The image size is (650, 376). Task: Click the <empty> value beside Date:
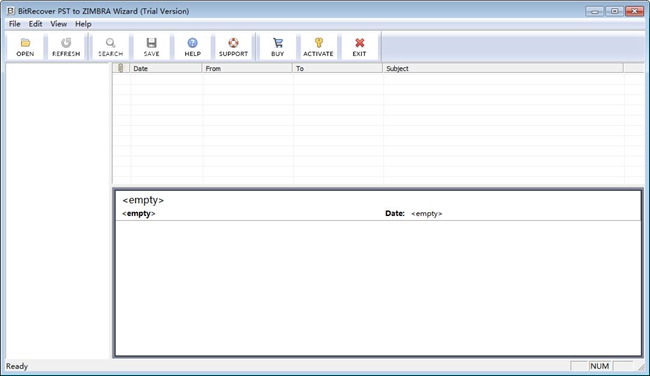[x=427, y=214]
